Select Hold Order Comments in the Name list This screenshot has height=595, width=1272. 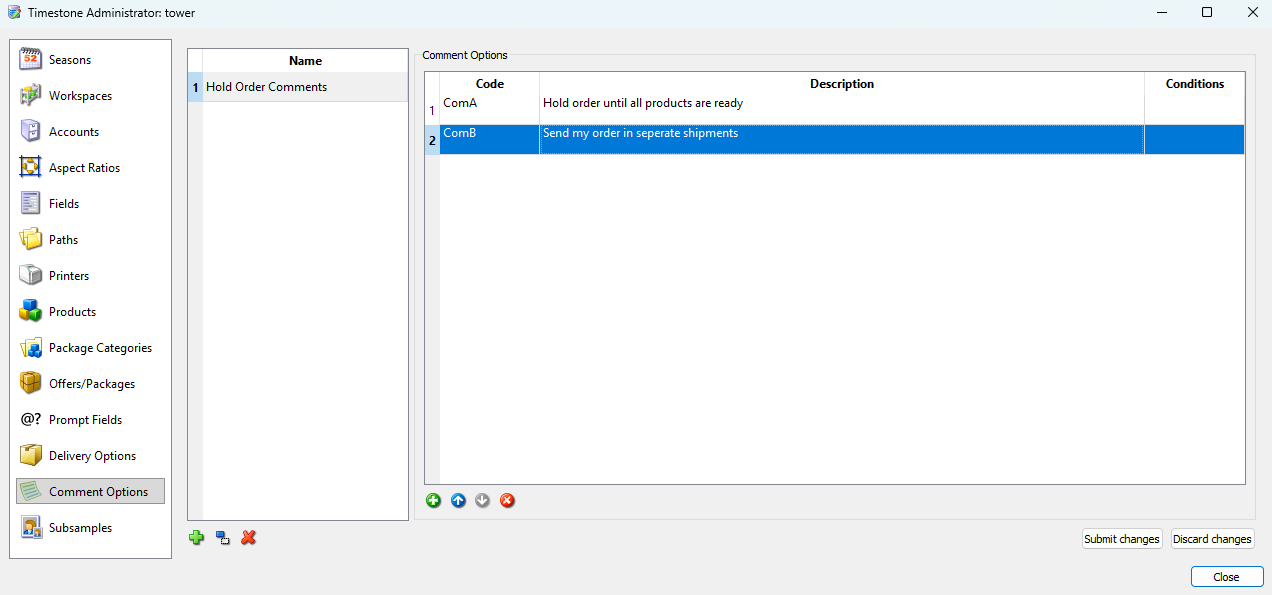click(x=265, y=87)
